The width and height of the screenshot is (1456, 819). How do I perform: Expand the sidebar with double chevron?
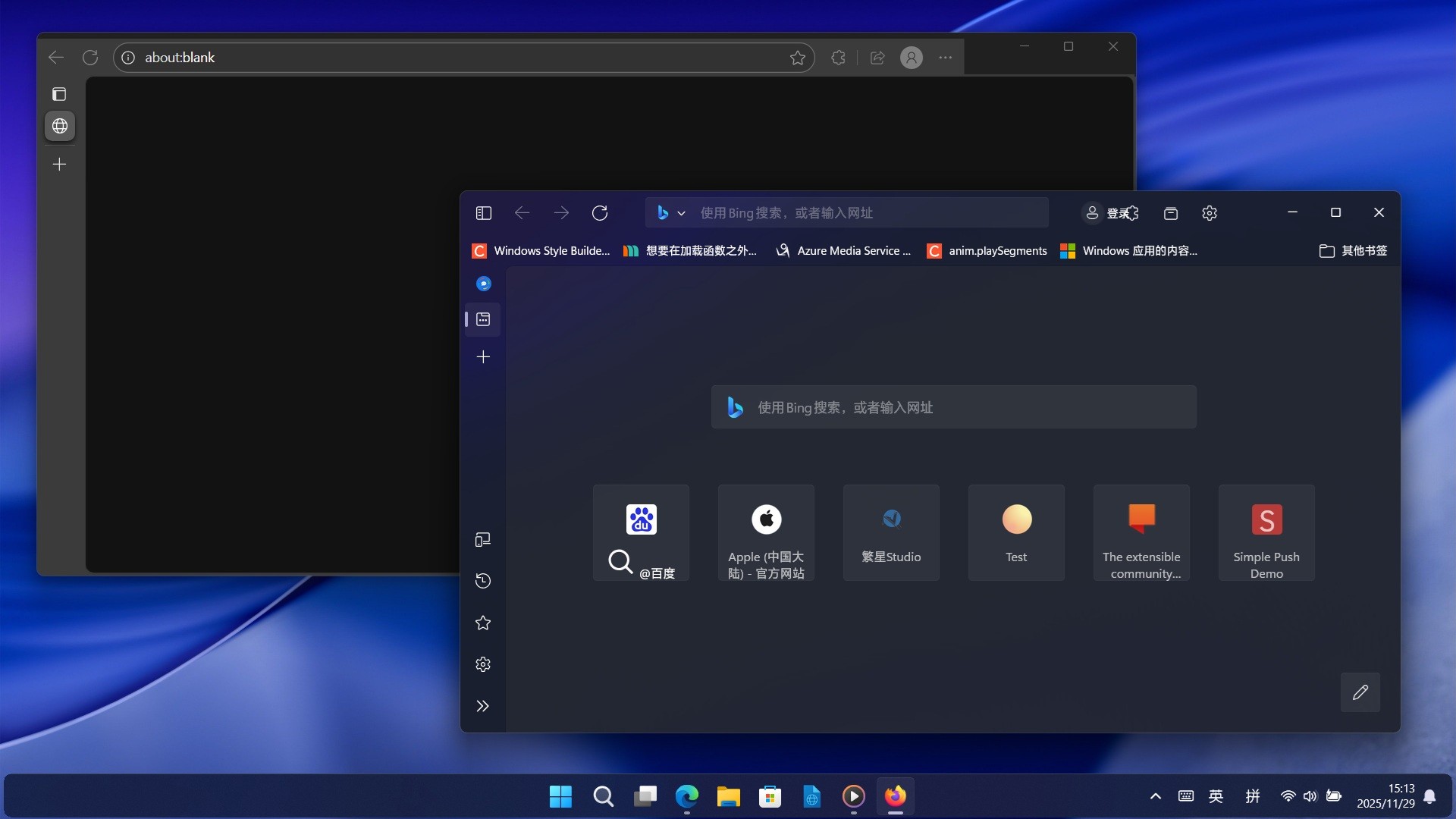[483, 706]
